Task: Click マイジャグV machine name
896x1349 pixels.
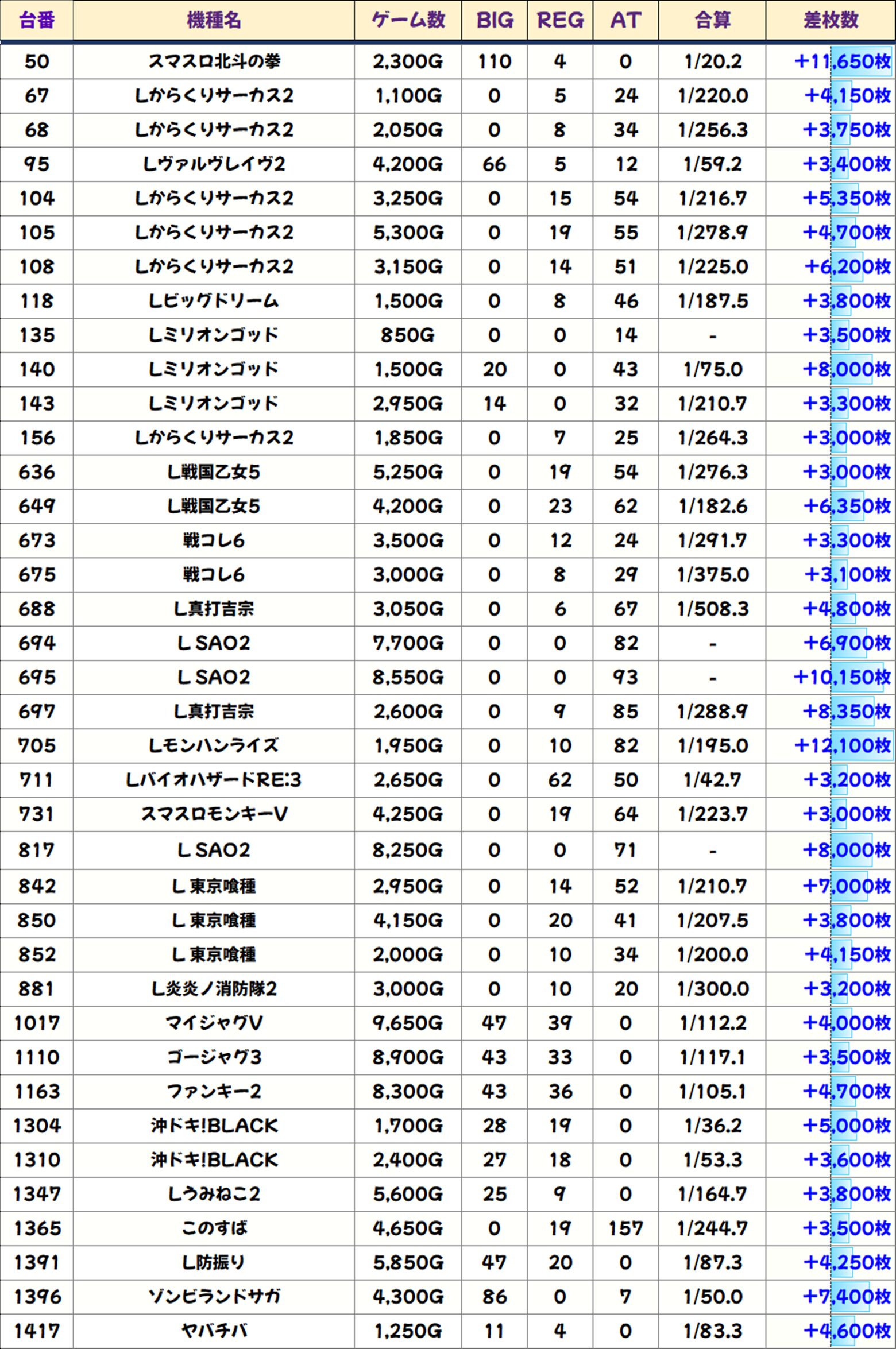Action: [214, 1023]
